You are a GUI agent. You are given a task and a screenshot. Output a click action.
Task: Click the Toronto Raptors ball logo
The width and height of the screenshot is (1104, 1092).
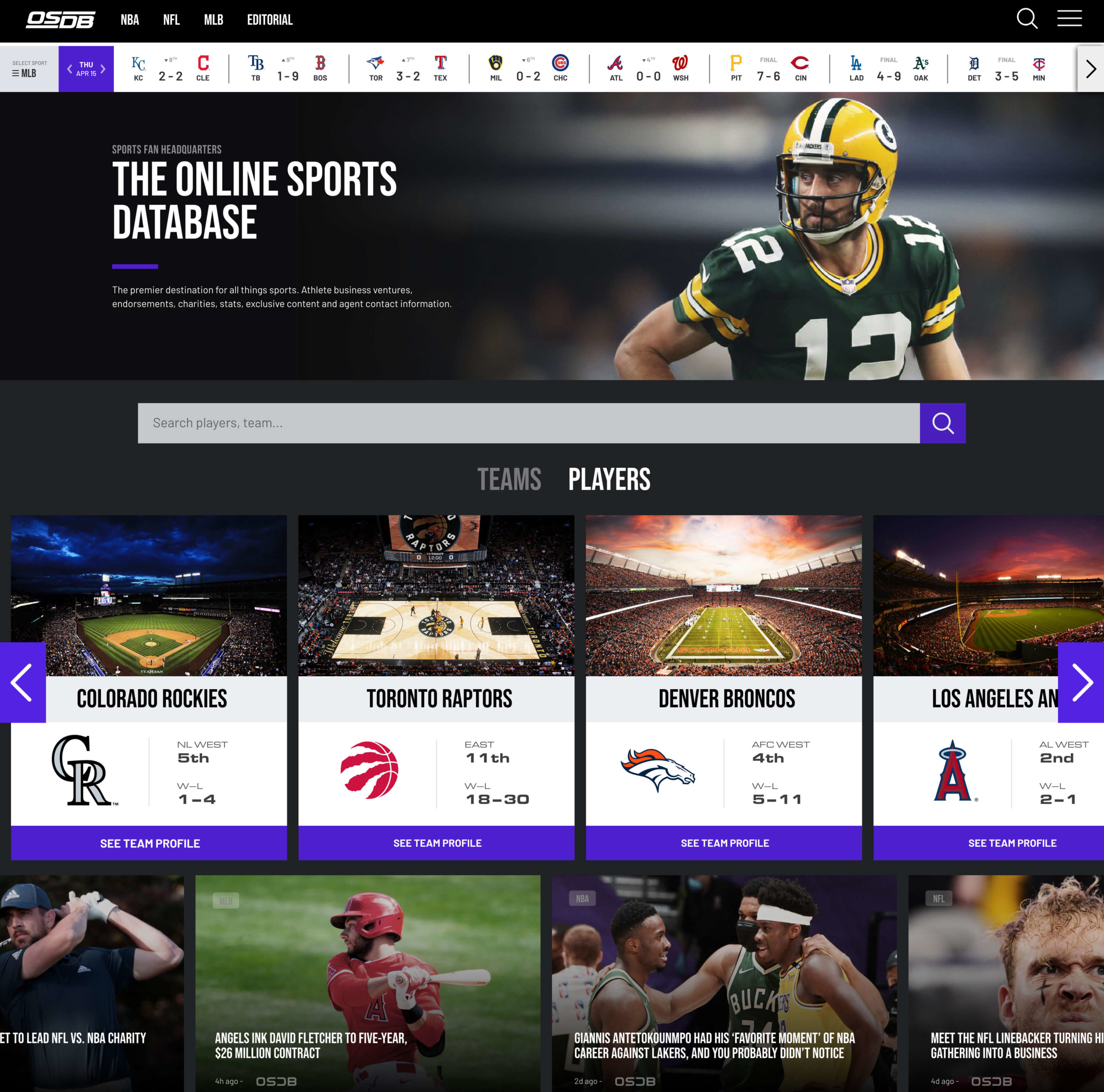coord(369,770)
